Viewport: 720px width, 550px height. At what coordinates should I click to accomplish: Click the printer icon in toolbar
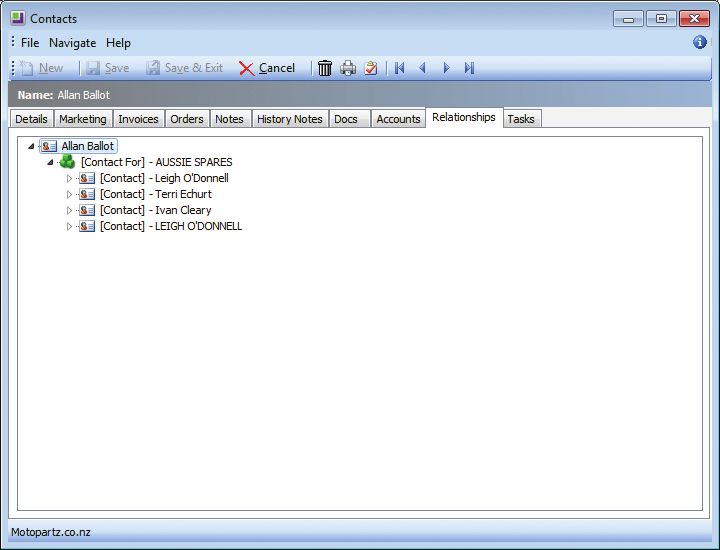pyautogui.click(x=348, y=68)
